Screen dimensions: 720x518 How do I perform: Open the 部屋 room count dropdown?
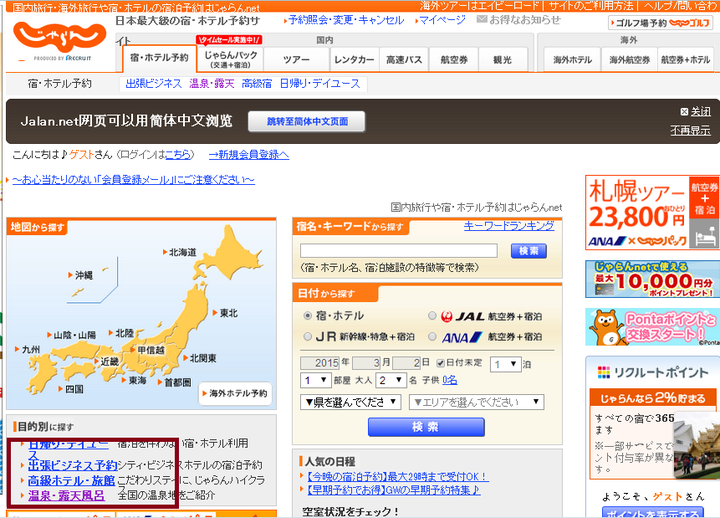(x=315, y=380)
